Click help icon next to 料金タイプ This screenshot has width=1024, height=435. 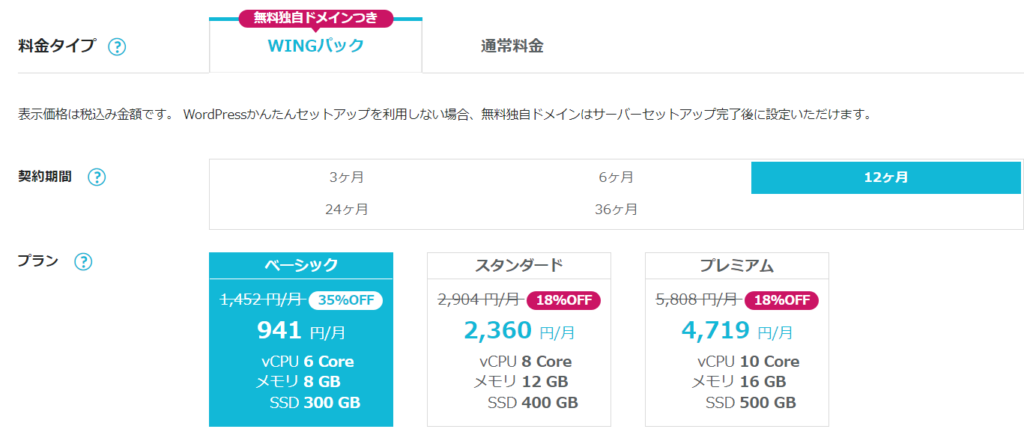tap(117, 47)
